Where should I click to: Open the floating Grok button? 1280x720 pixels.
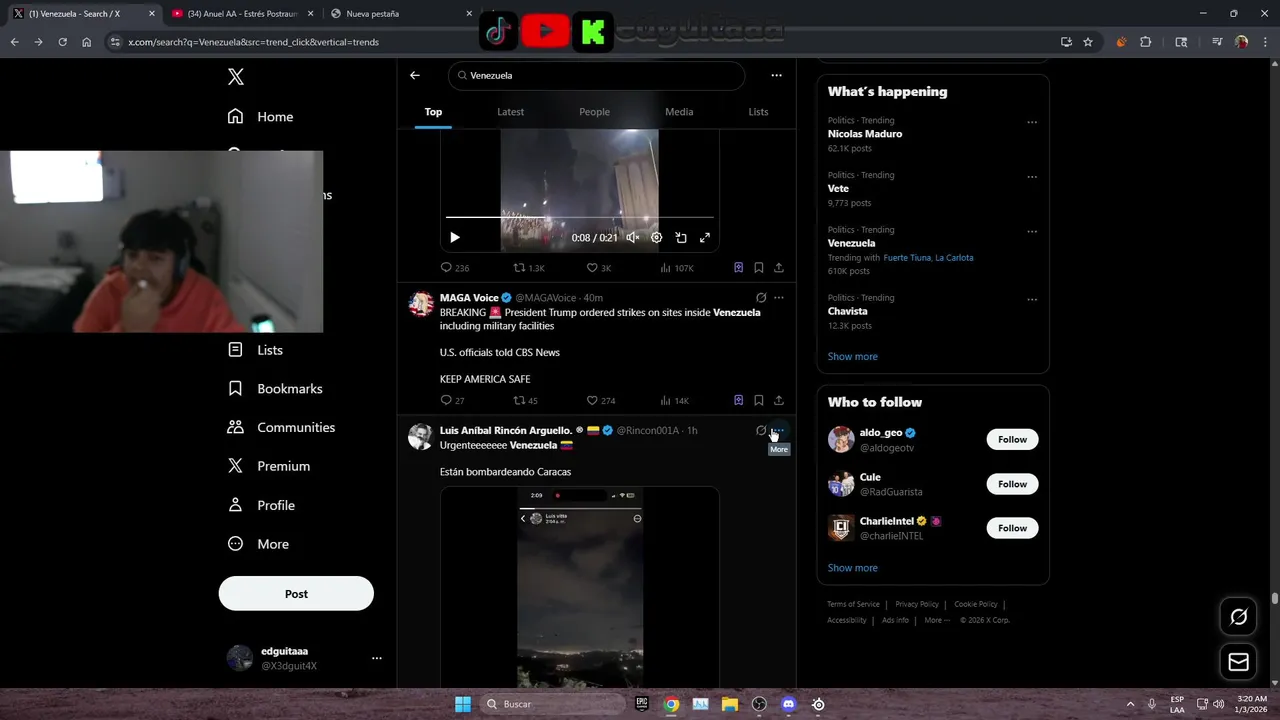click(x=1238, y=617)
